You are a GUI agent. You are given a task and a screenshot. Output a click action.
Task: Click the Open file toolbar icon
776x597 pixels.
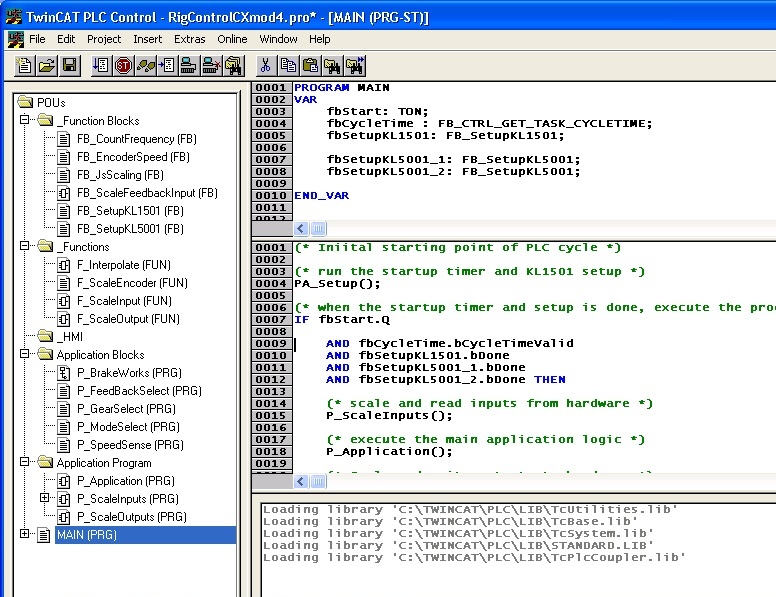tap(47, 65)
